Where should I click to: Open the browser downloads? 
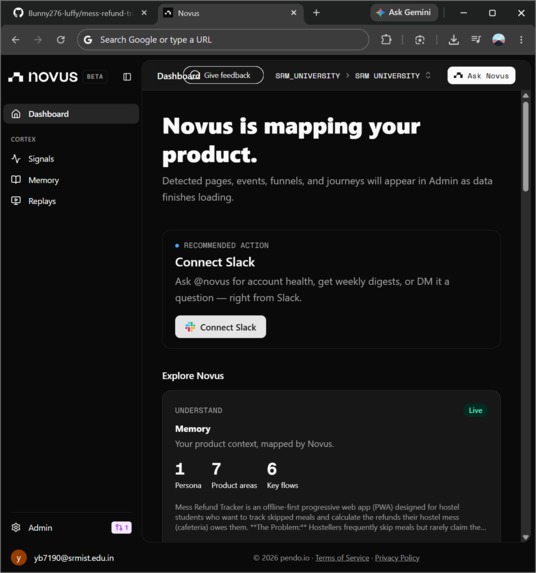[x=453, y=40]
